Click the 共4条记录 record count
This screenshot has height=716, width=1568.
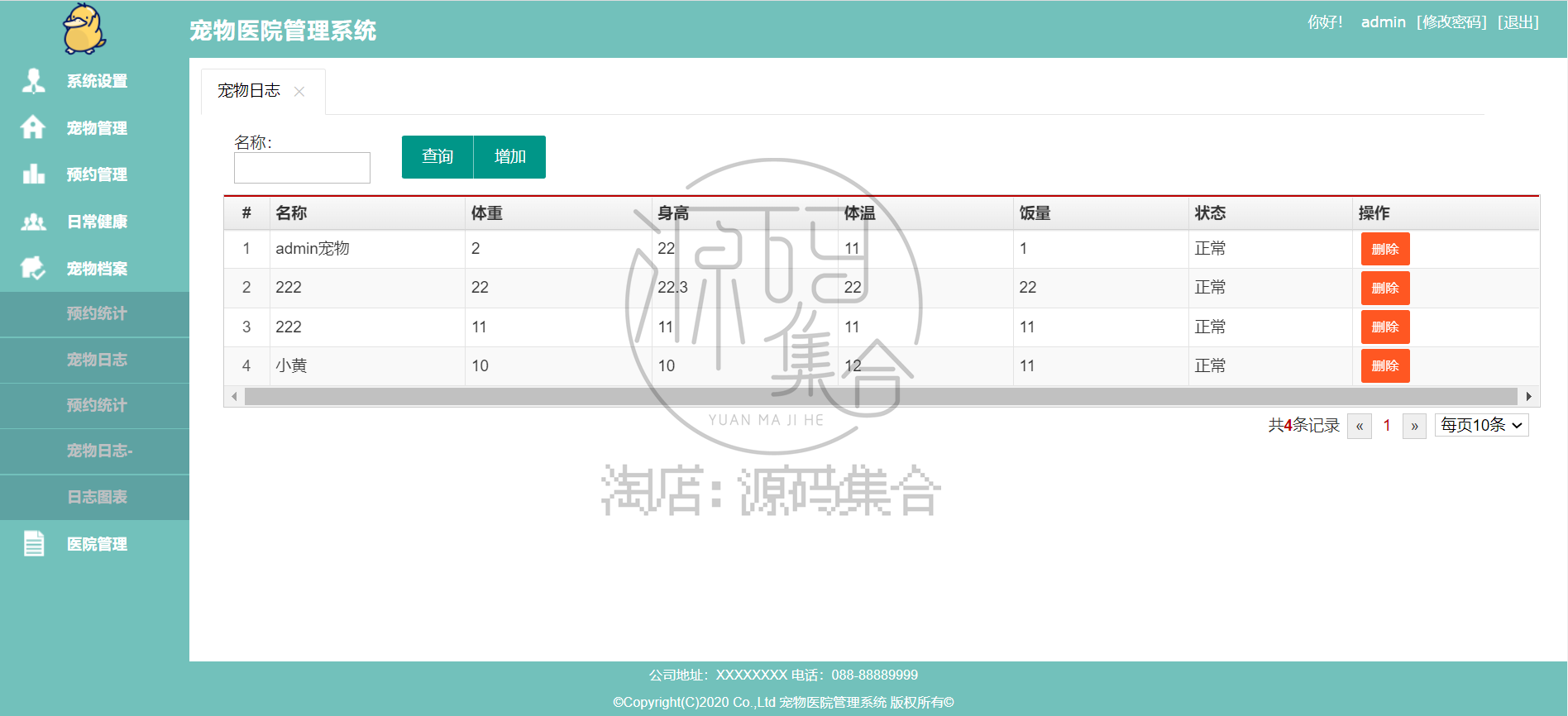coord(1303,425)
